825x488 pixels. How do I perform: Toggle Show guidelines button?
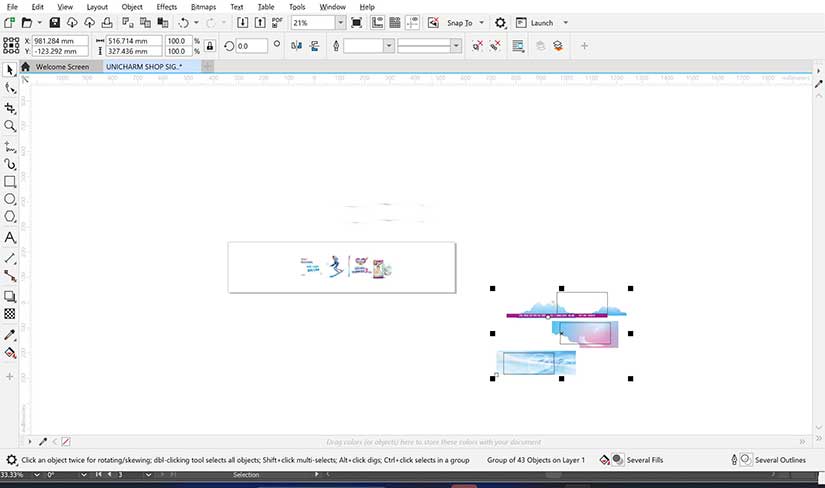[x=412, y=23]
